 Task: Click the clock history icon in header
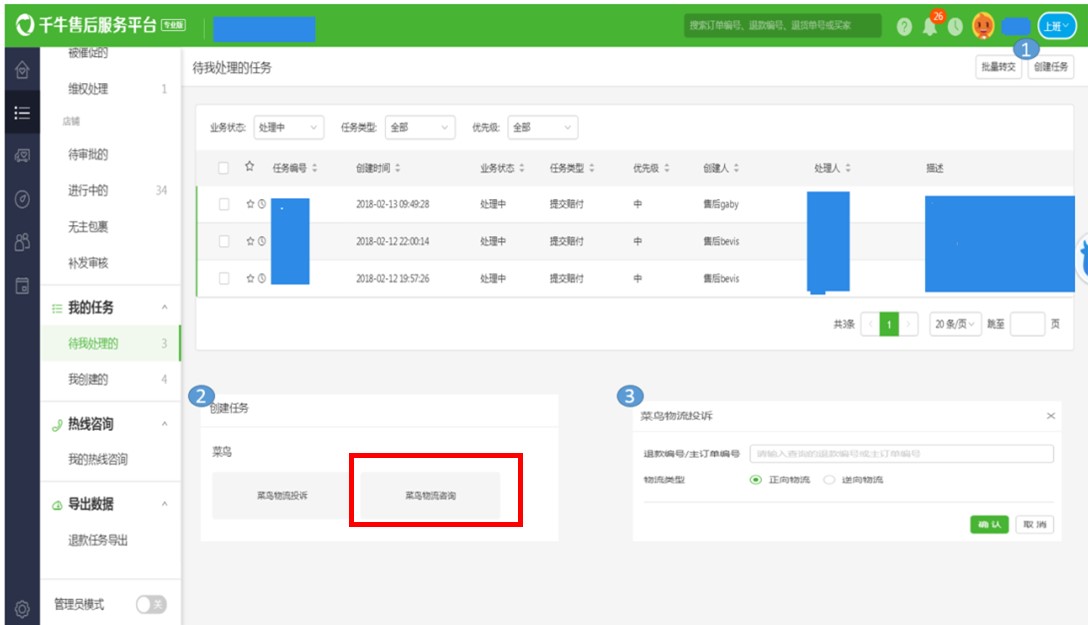coord(955,27)
